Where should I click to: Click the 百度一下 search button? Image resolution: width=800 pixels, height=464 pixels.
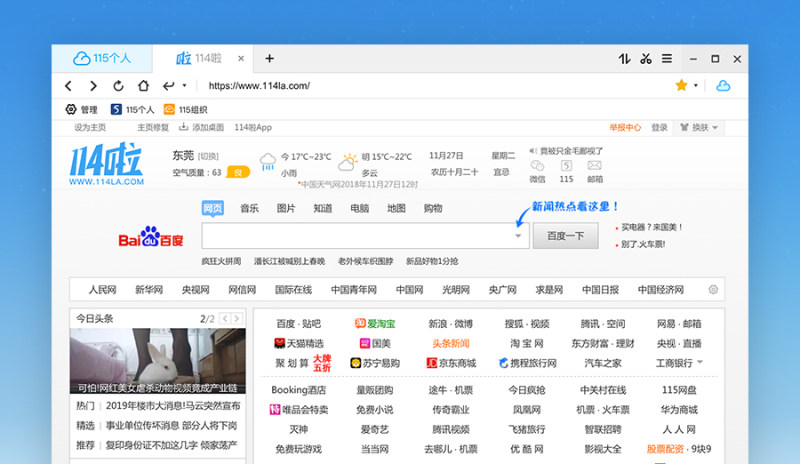(x=565, y=236)
